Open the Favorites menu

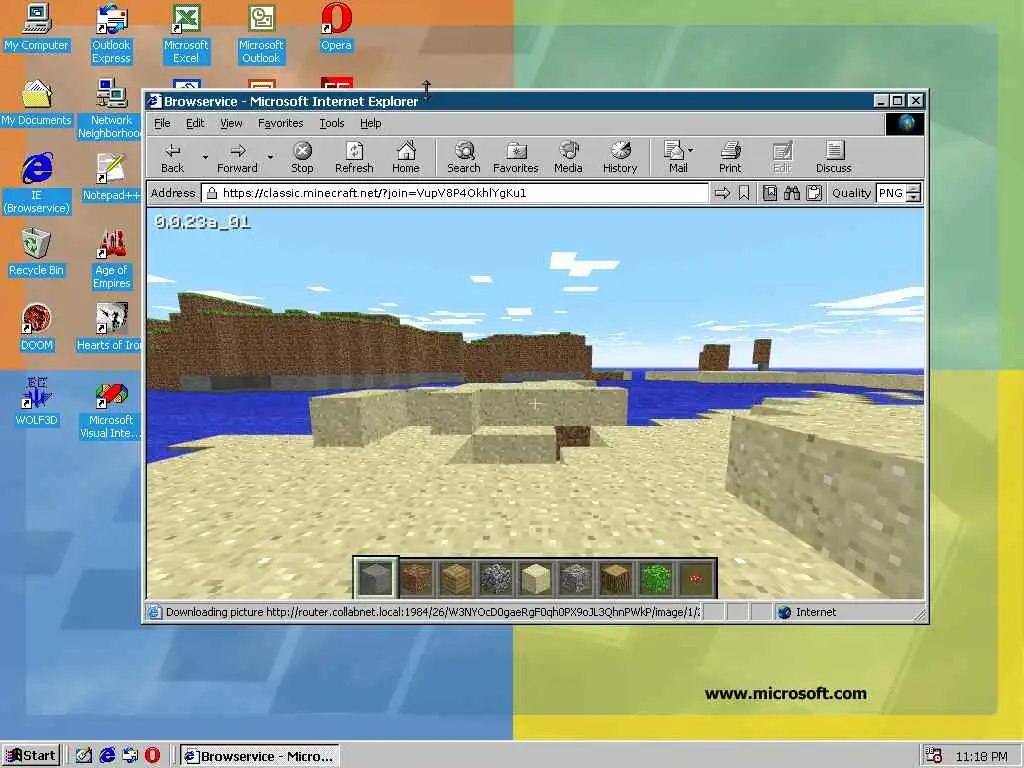tap(280, 123)
